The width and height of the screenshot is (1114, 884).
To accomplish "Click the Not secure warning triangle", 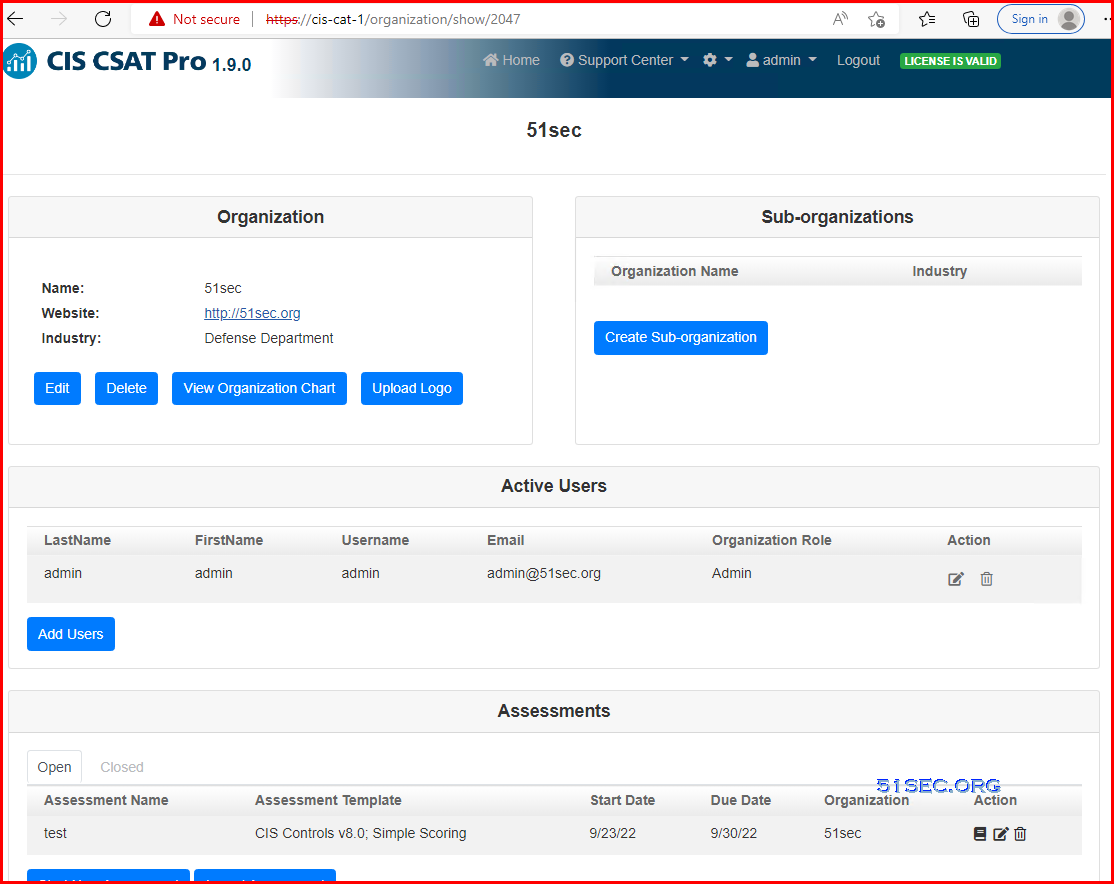I will 156,19.
